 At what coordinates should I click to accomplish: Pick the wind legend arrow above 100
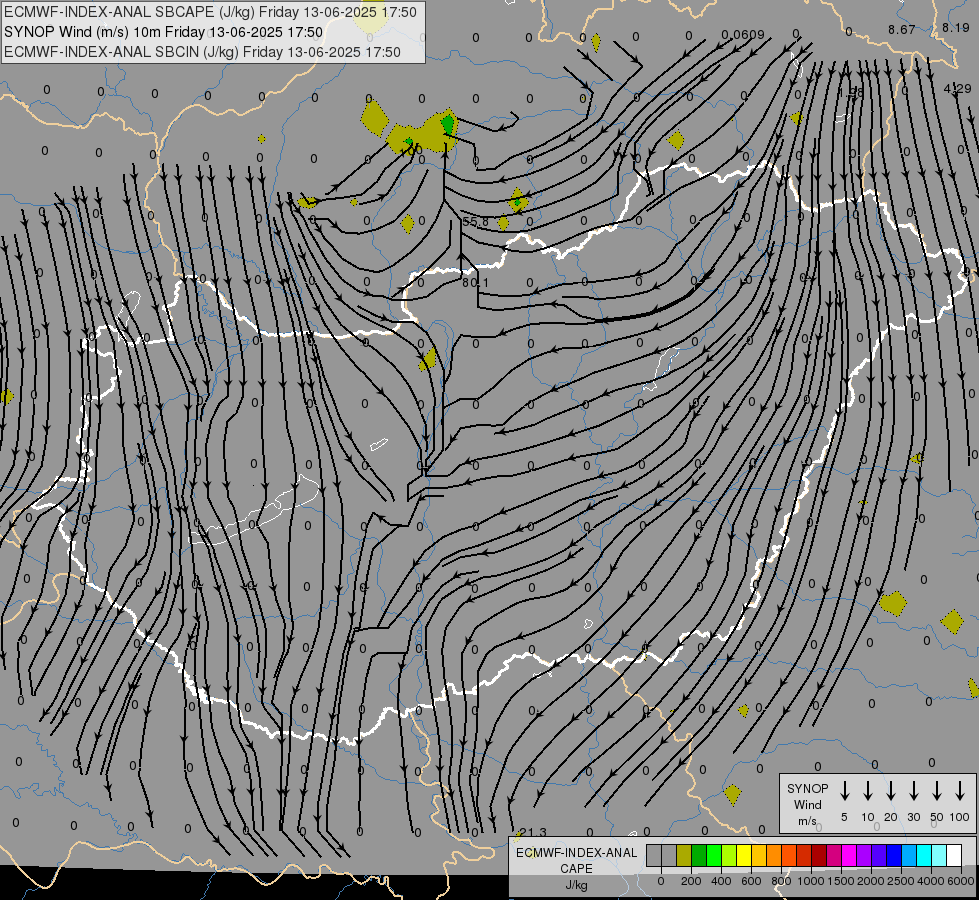click(x=960, y=791)
